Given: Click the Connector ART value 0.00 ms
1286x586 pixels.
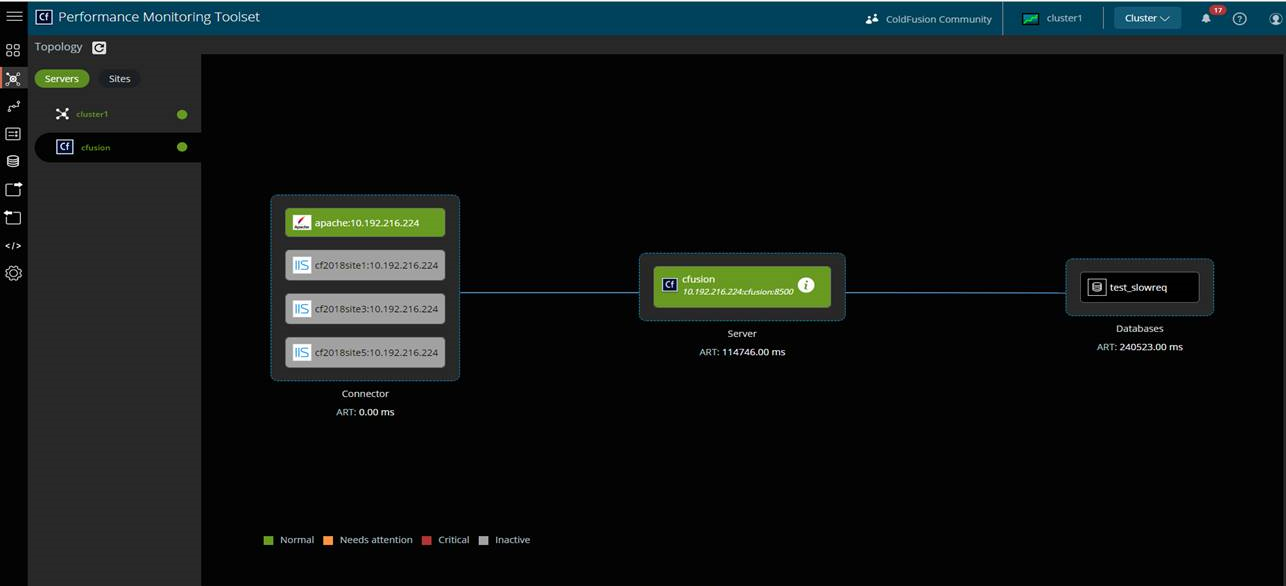Looking at the screenshot, I should tap(376, 412).
